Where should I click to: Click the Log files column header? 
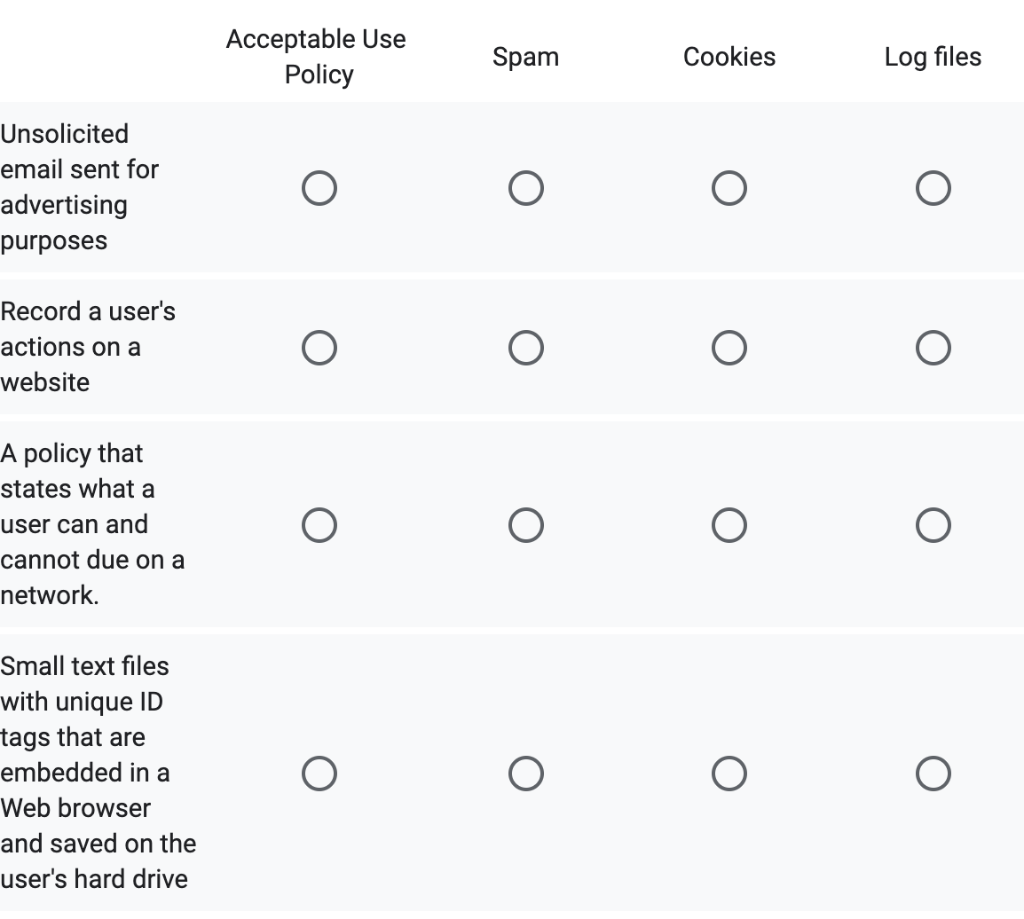coord(932,57)
